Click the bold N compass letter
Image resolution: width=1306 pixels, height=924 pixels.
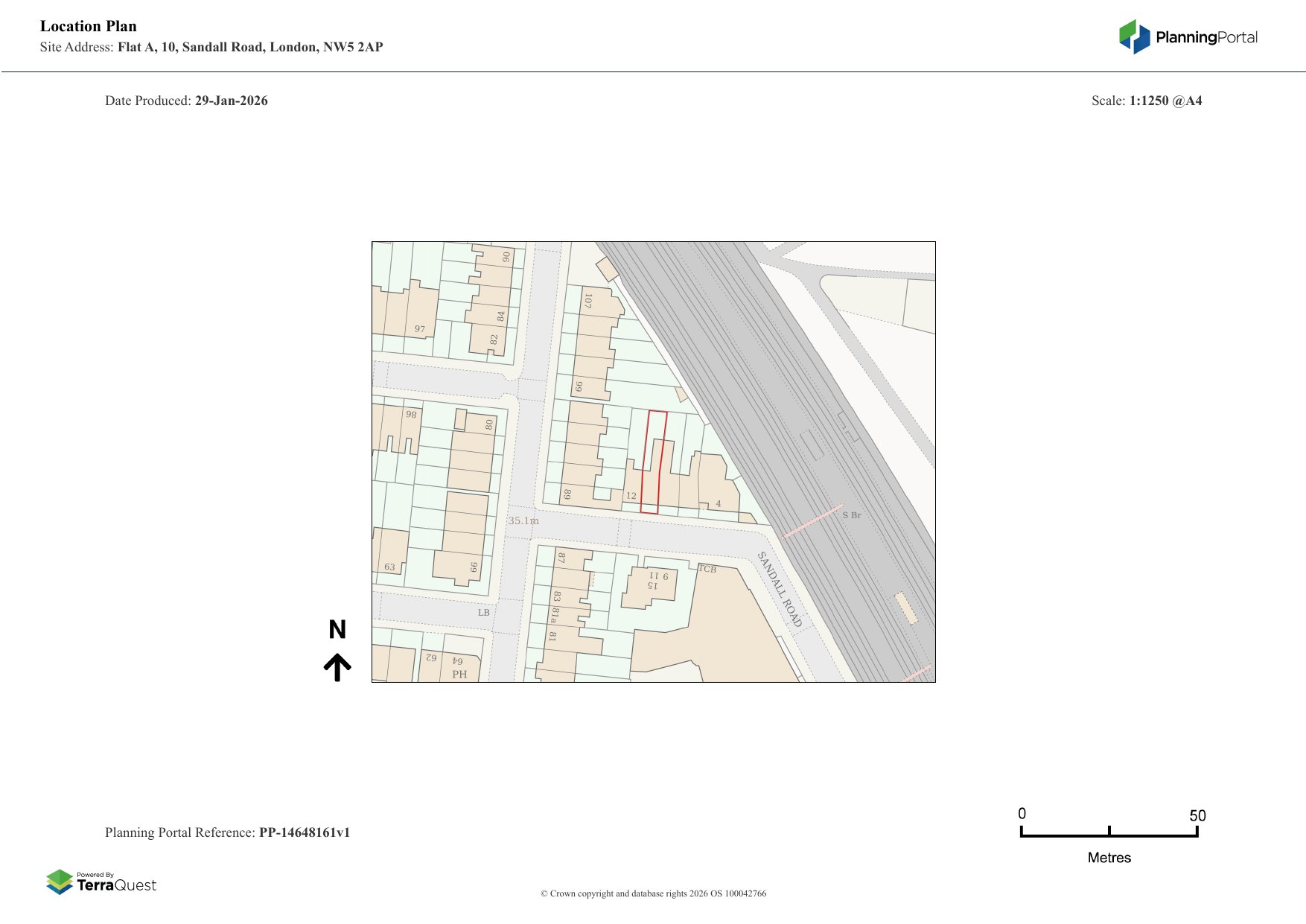(x=337, y=630)
